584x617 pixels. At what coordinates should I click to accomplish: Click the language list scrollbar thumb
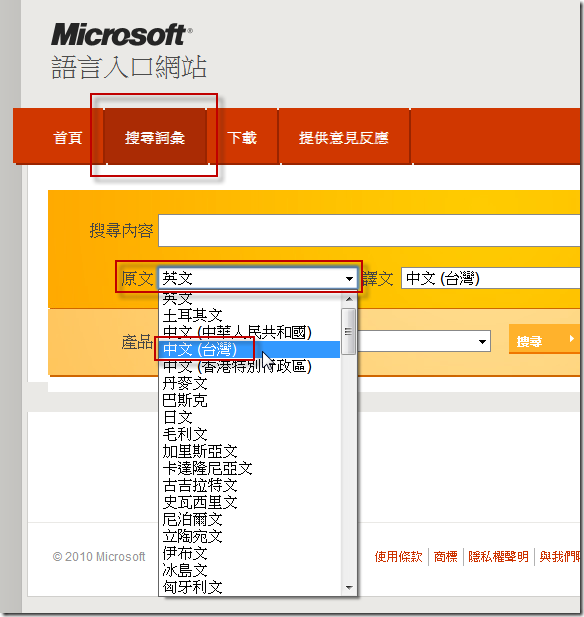[x=349, y=331]
